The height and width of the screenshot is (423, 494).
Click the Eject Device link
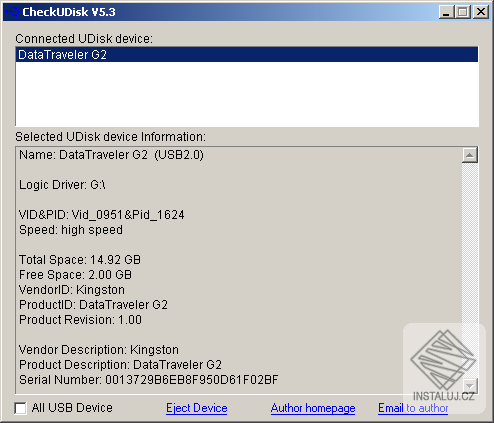pyautogui.click(x=197, y=408)
